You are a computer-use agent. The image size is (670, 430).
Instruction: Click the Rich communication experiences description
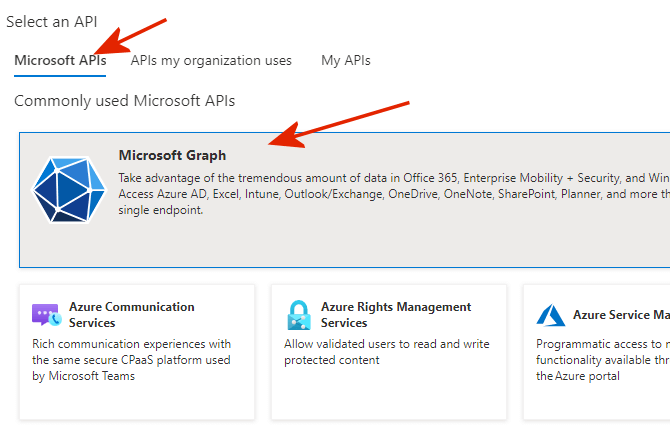(x=132, y=360)
